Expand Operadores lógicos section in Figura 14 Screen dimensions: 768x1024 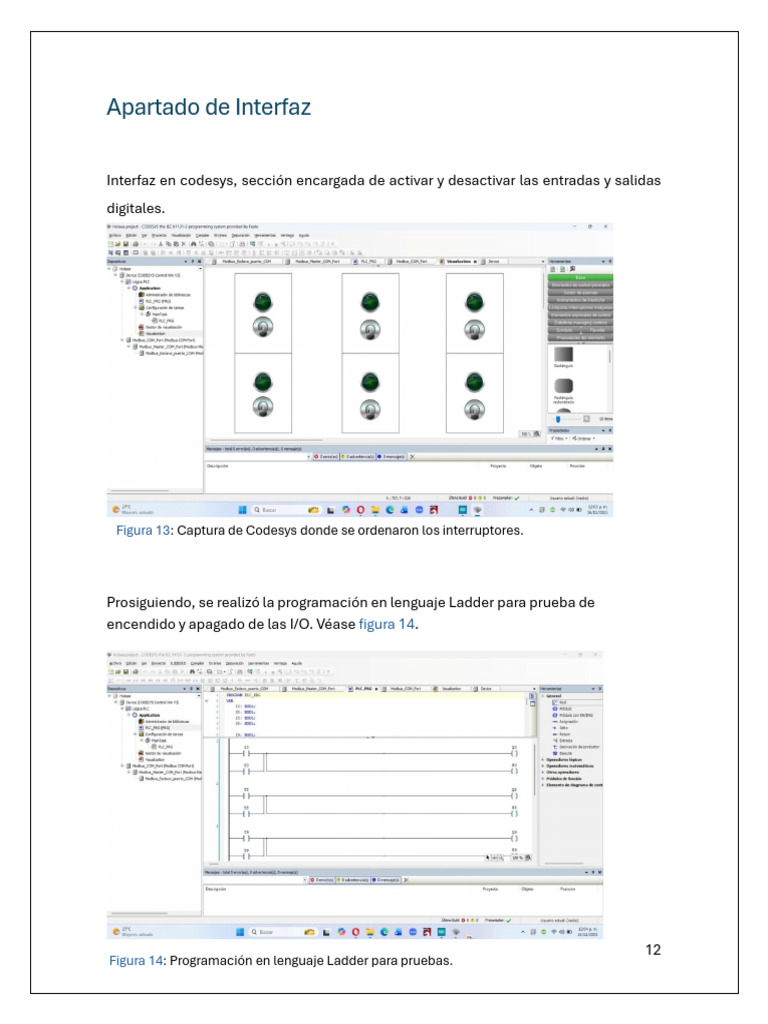click(543, 760)
